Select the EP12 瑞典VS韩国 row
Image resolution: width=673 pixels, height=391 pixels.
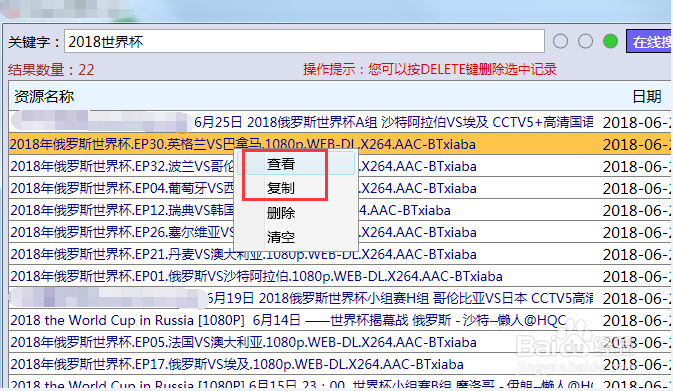(x=340, y=210)
